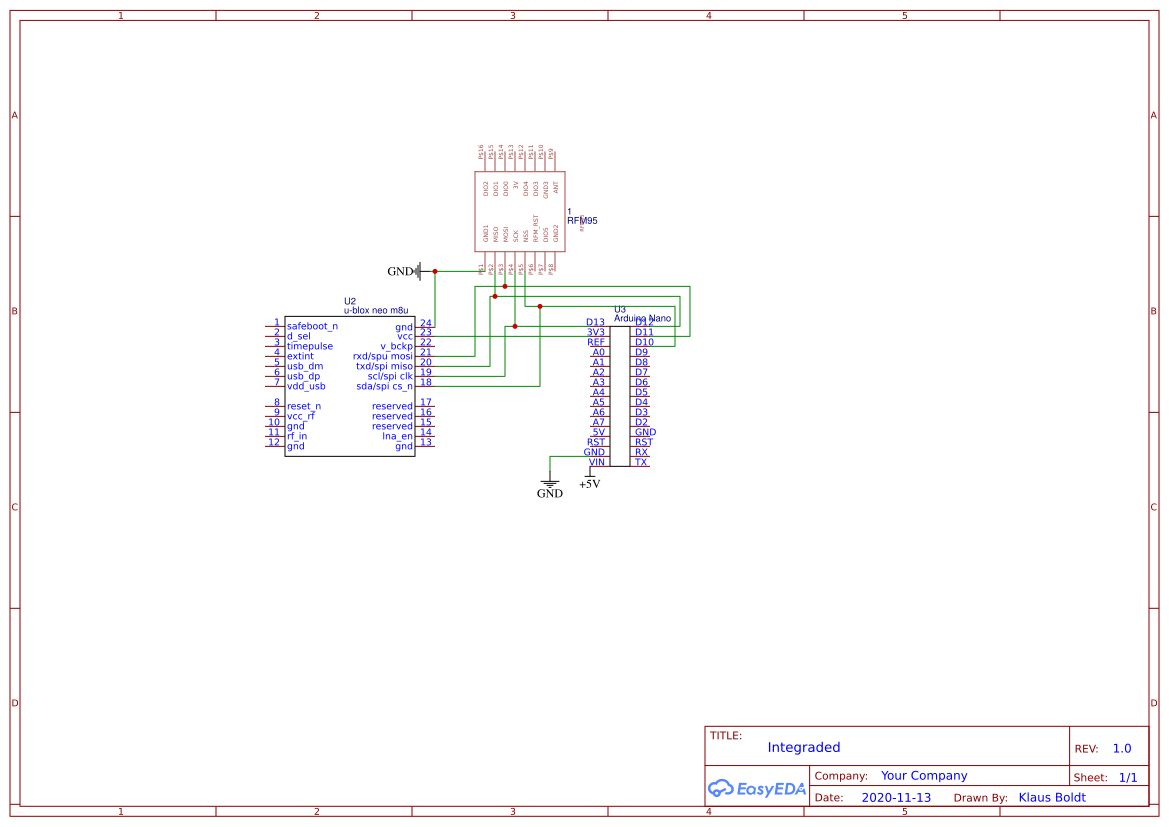The height and width of the screenshot is (827, 1169).
Task: Click the date field 2020-11-13
Action: tap(895, 797)
